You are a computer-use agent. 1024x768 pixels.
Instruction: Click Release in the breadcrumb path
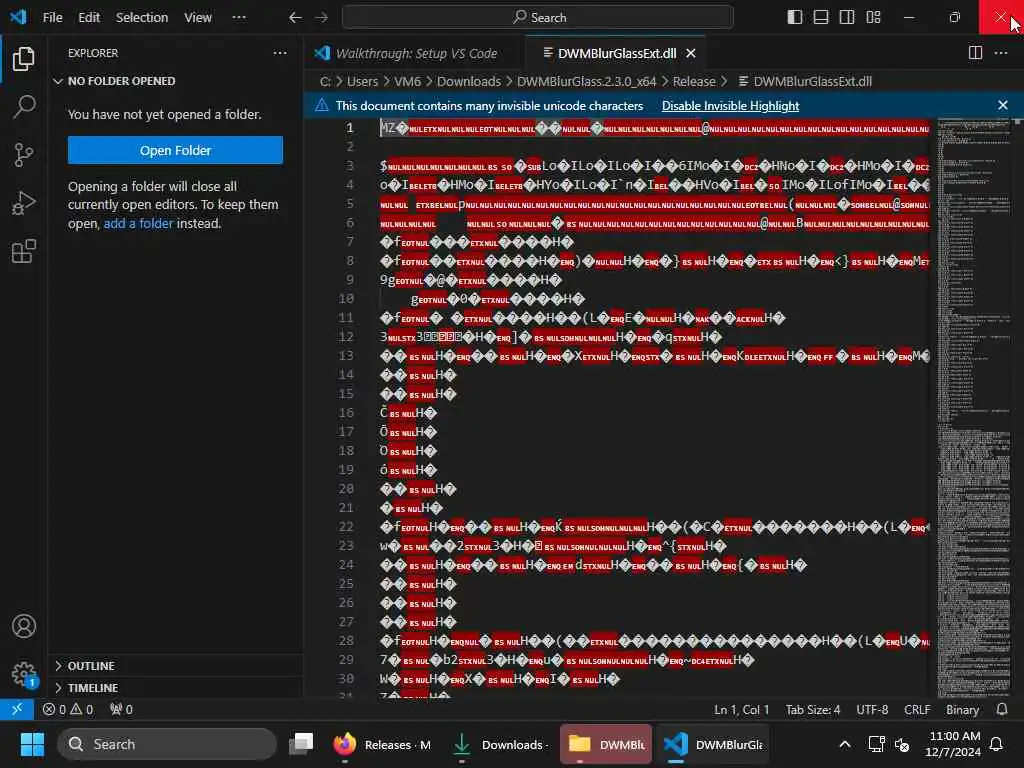pyautogui.click(x=694, y=81)
